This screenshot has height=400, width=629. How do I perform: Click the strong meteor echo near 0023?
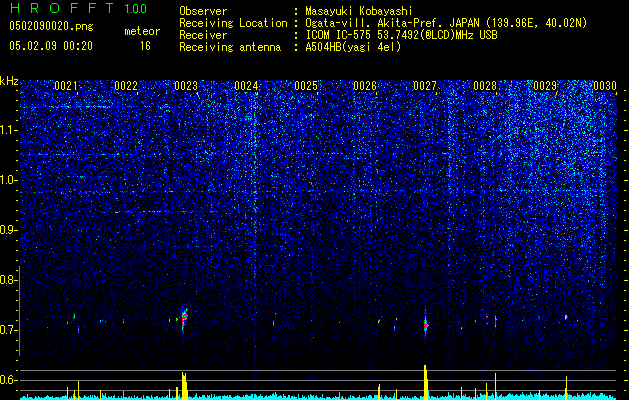tap(184, 319)
